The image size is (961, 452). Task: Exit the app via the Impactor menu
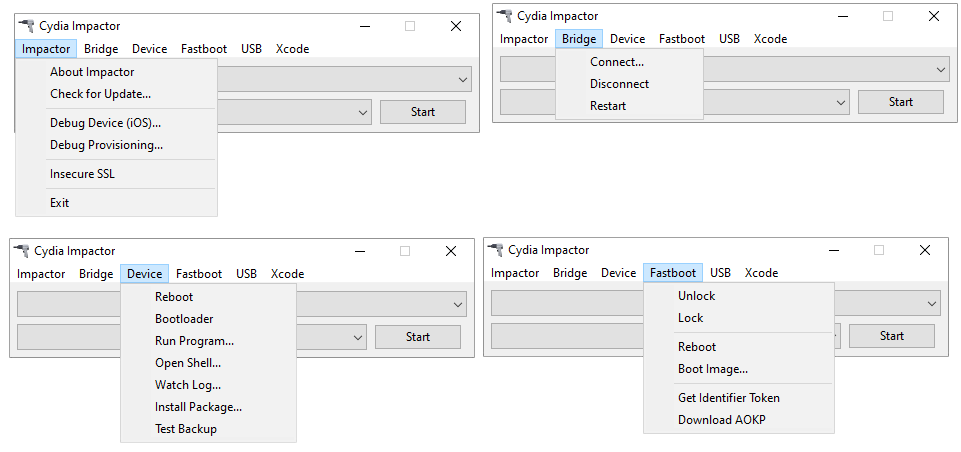60,203
